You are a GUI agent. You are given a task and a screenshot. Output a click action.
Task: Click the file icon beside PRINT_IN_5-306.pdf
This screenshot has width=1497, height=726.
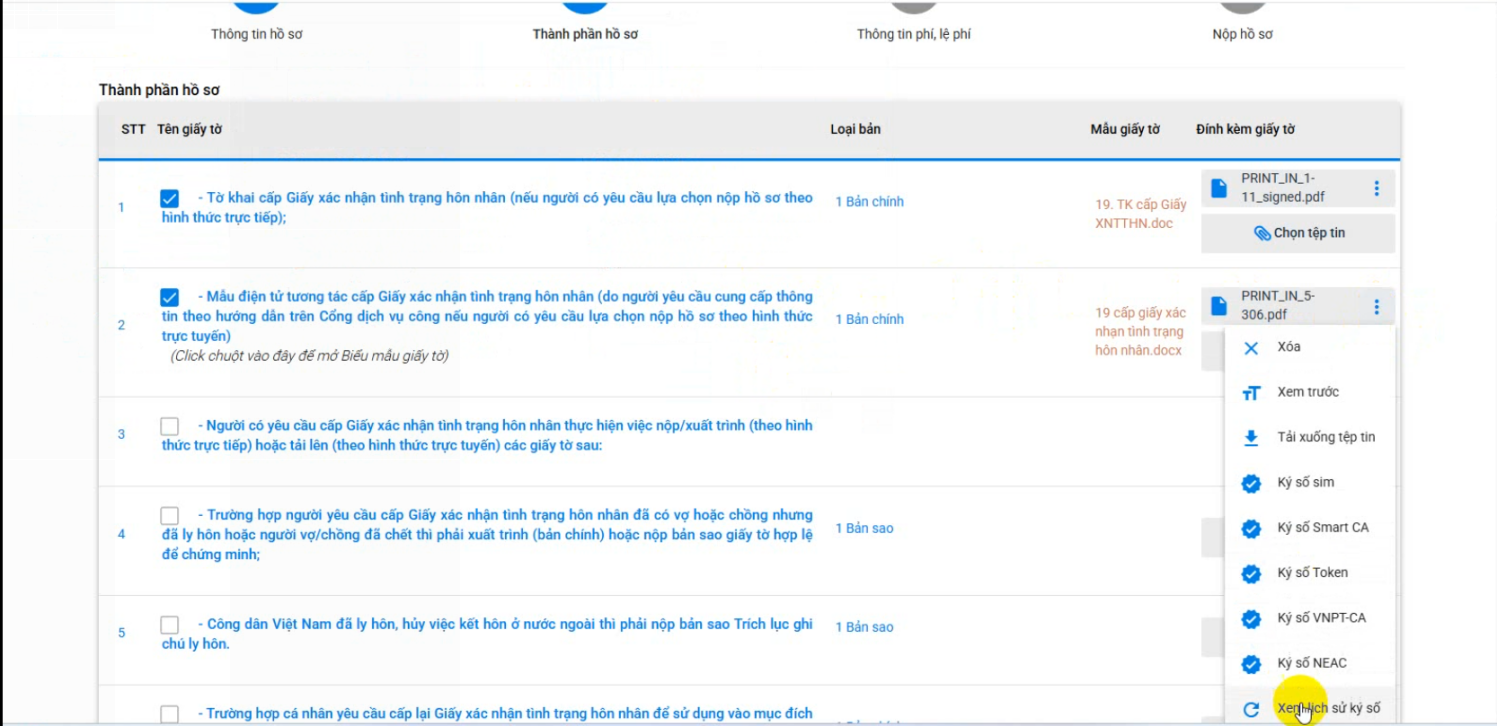click(x=1218, y=305)
